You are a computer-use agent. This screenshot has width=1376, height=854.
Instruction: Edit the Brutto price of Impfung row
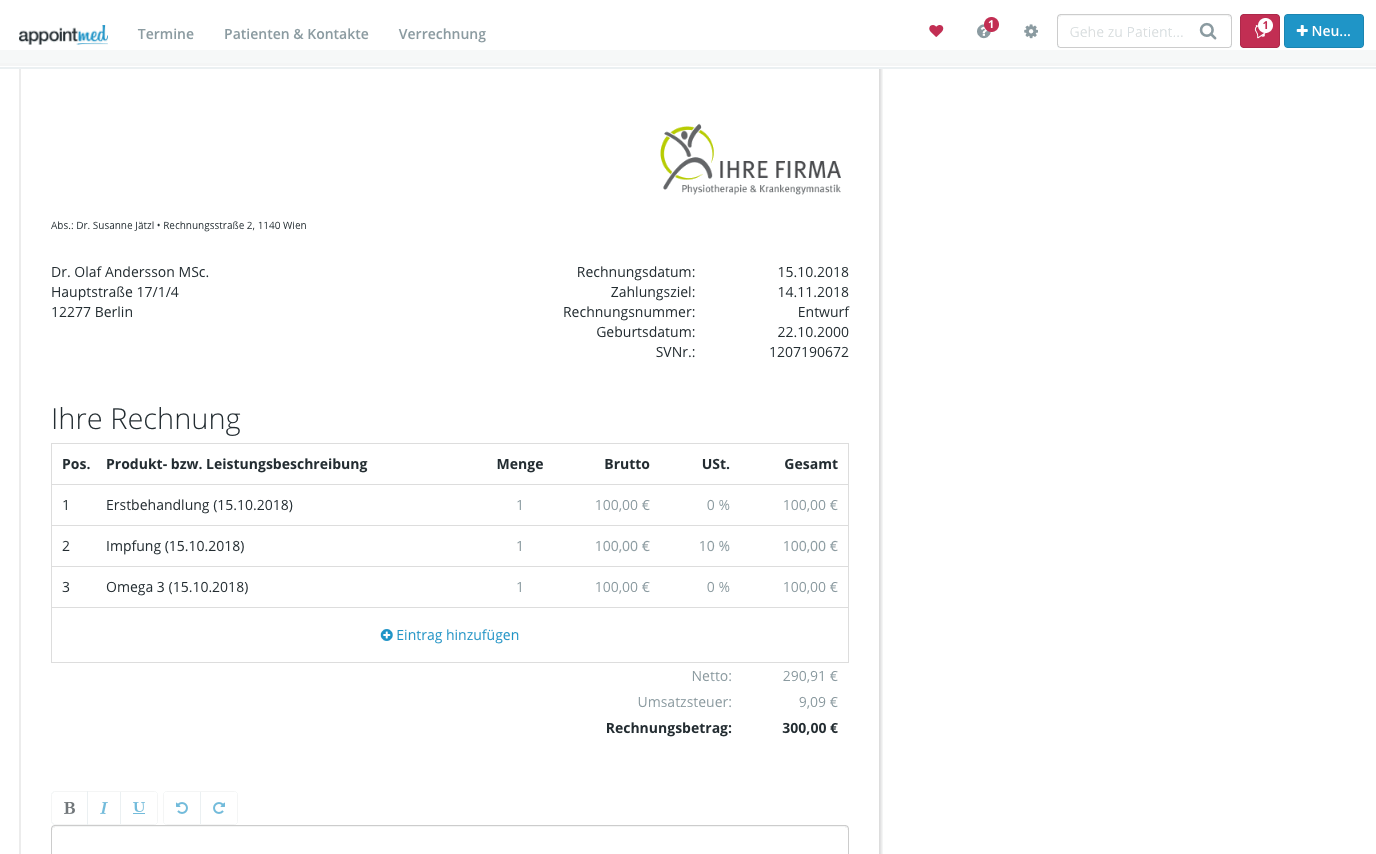tap(622, 546)
